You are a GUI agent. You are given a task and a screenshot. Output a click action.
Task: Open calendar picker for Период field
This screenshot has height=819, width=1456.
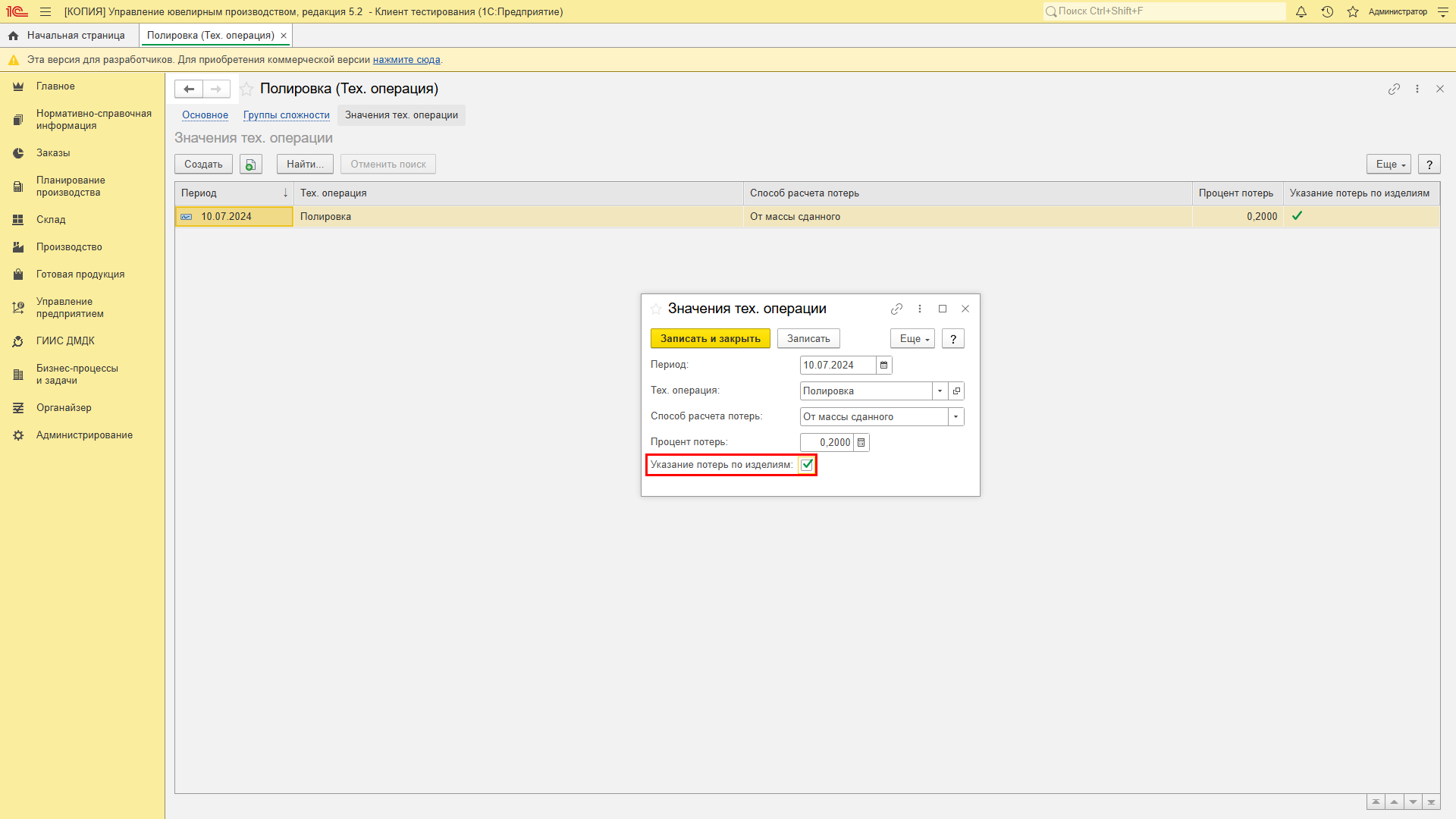(x=883, y=365)
